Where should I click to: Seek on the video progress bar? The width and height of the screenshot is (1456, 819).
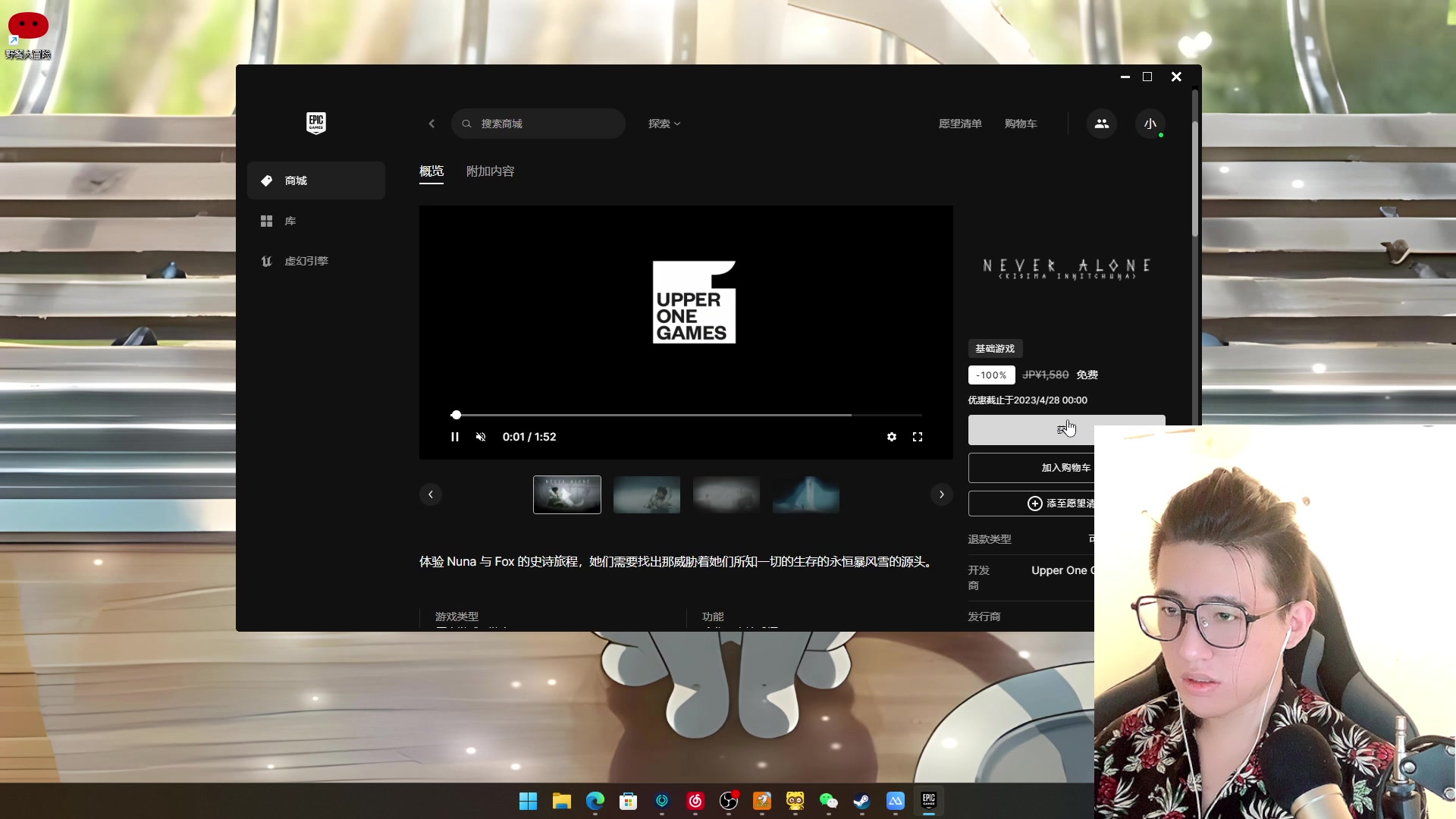(682, 415)
